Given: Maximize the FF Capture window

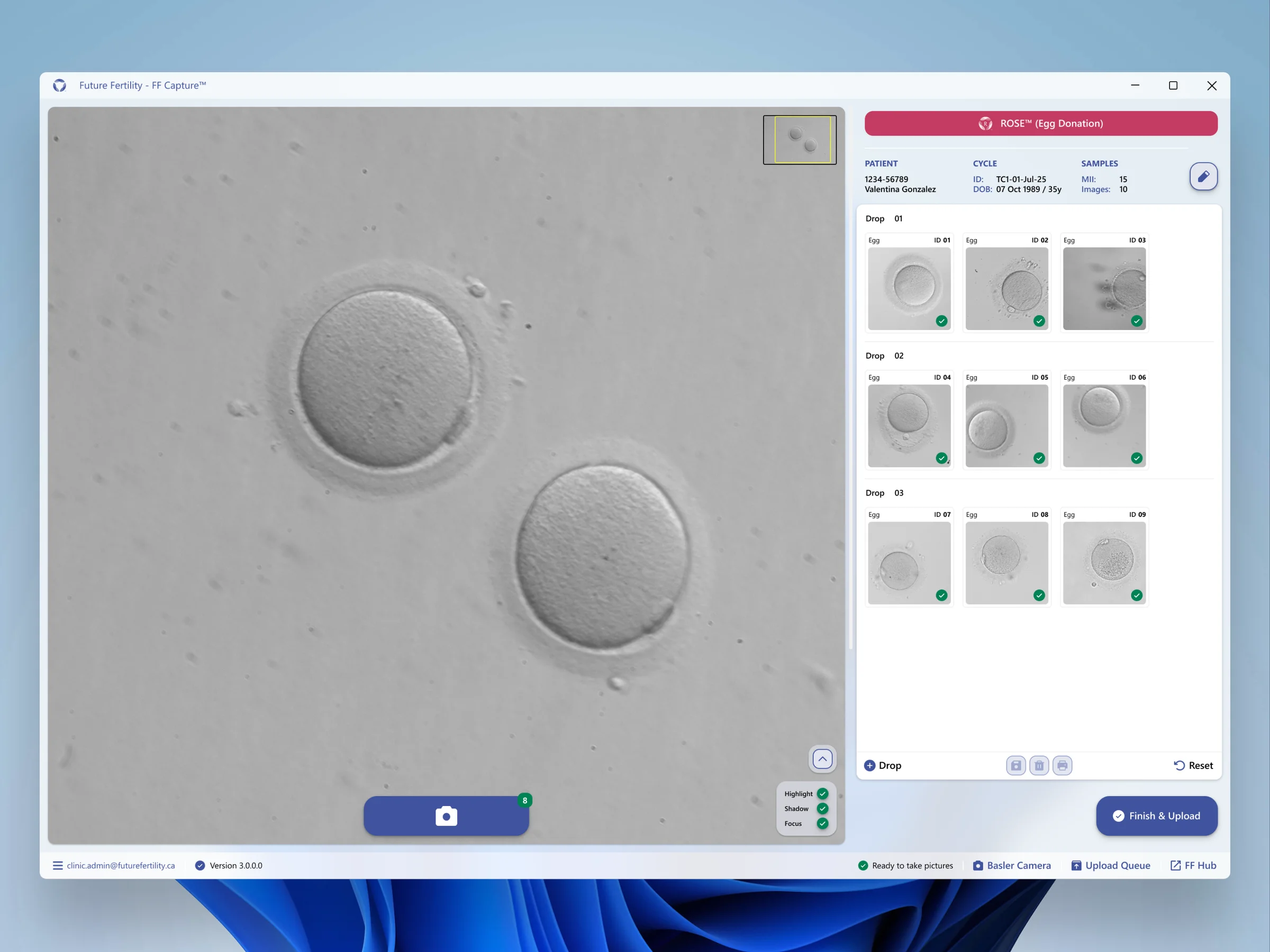Looking at the screenshot, I should coord(1173,86).
